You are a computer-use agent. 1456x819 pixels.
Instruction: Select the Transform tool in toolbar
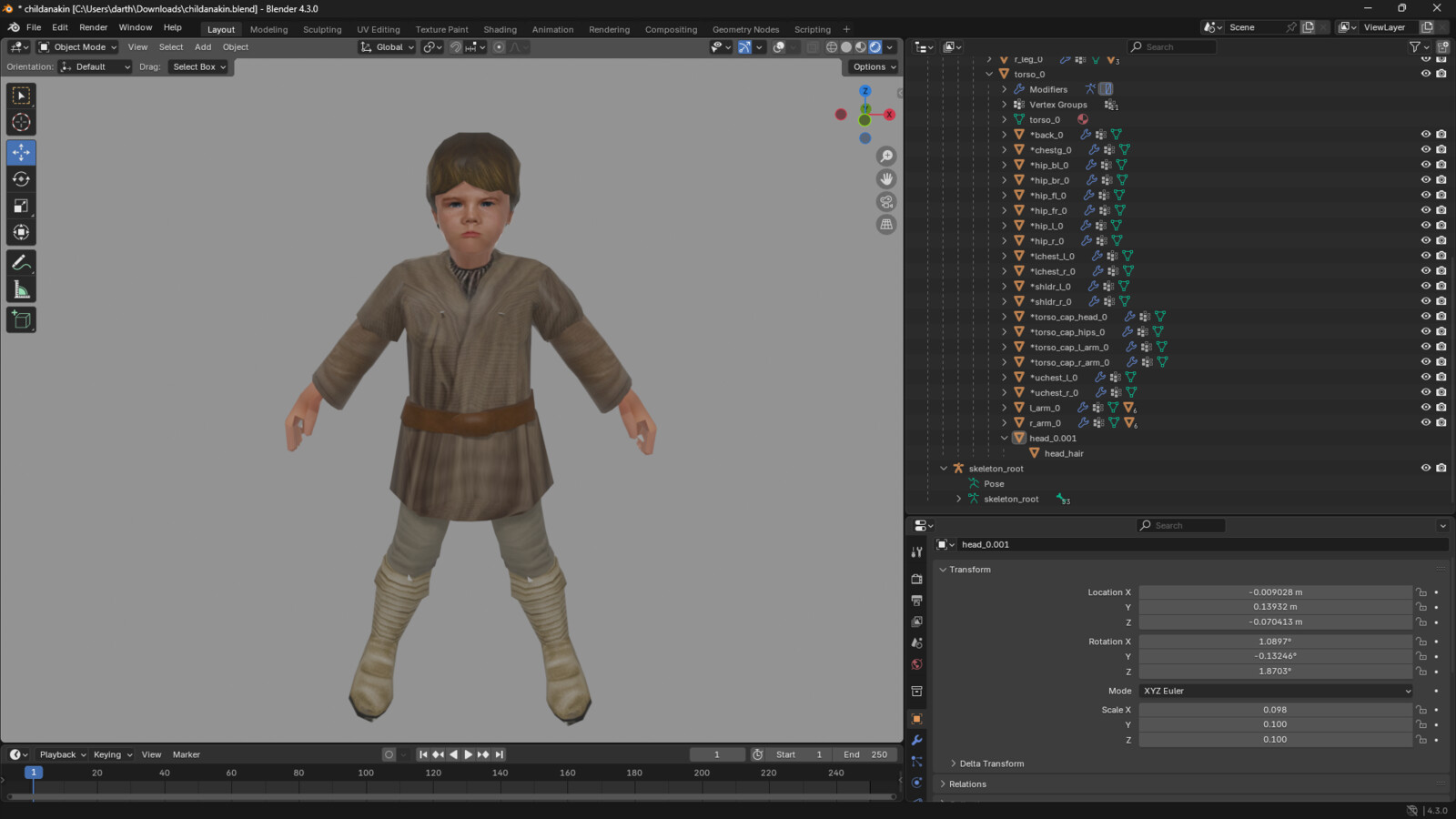21,233
